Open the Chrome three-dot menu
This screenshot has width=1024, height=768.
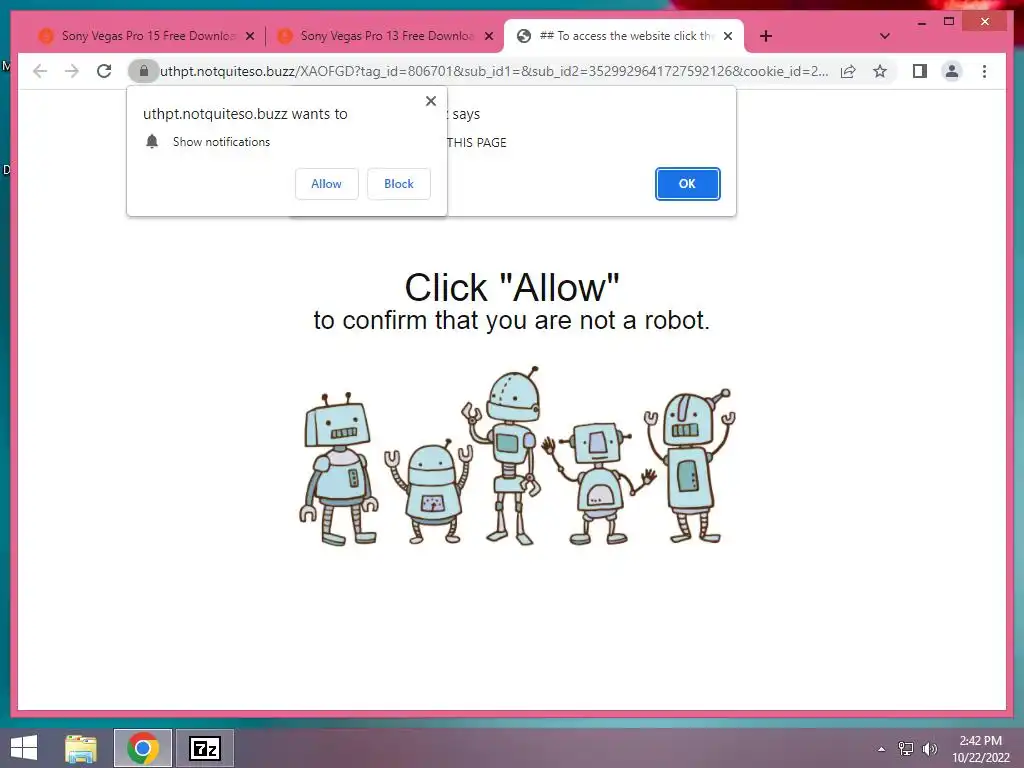point(984,71)
